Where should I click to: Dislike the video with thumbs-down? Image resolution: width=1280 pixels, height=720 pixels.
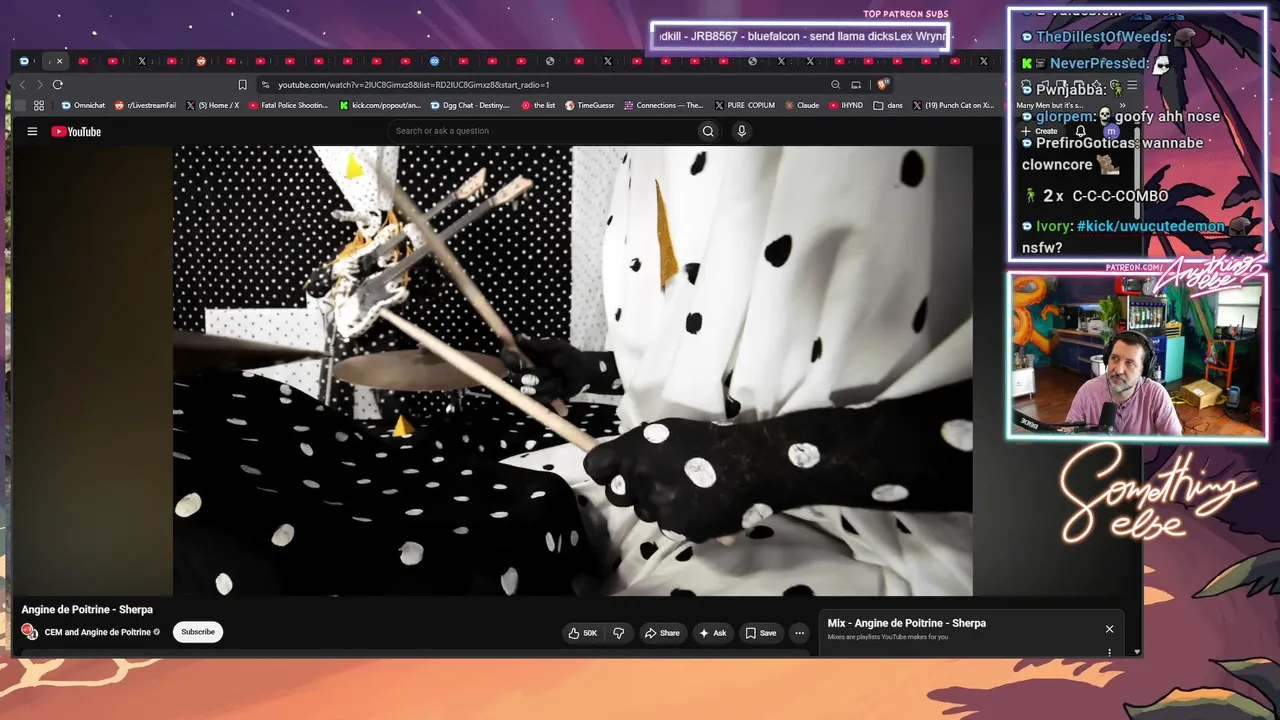pyautogui.click(x=619, y=633)
